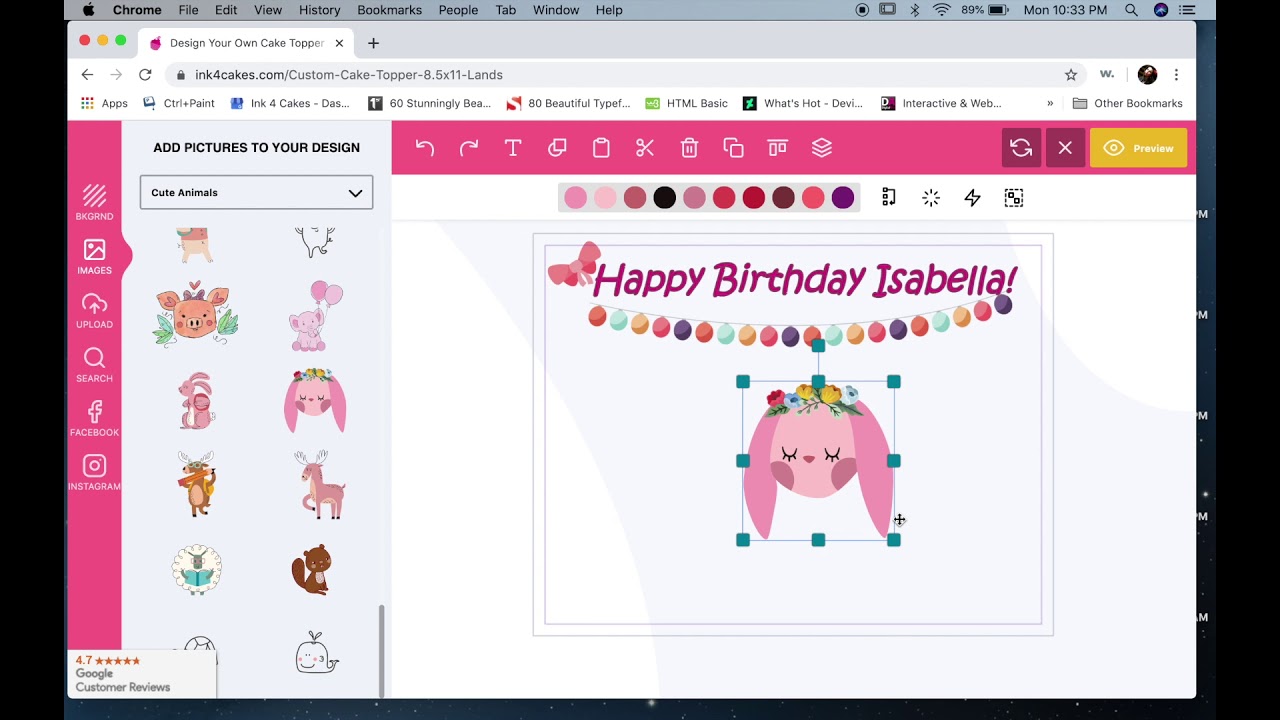
Task: Open the Edit menu
Action: tap(226, 10)
